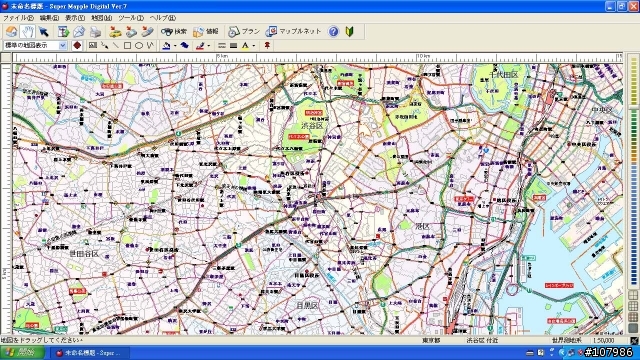This screenshot has width=640, height=360.
Task: Click the 検索 search button
Action: [173, 31]
